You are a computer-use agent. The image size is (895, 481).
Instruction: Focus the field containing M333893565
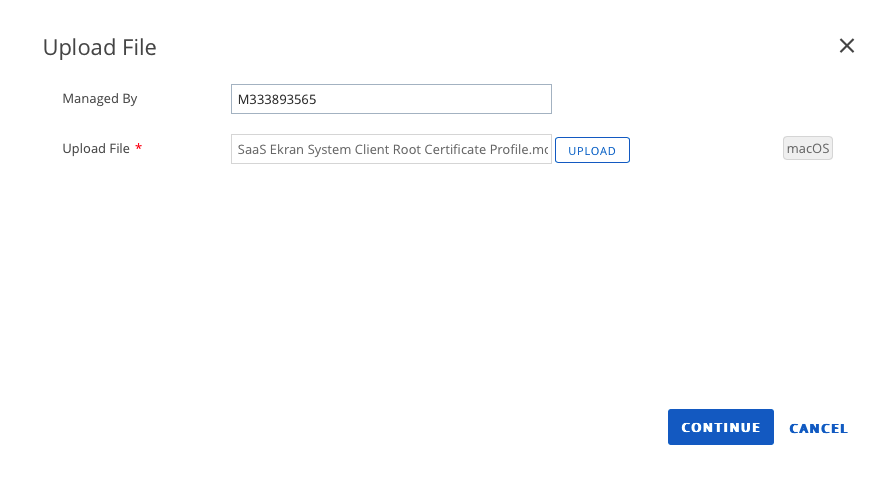tap(391, 99)
